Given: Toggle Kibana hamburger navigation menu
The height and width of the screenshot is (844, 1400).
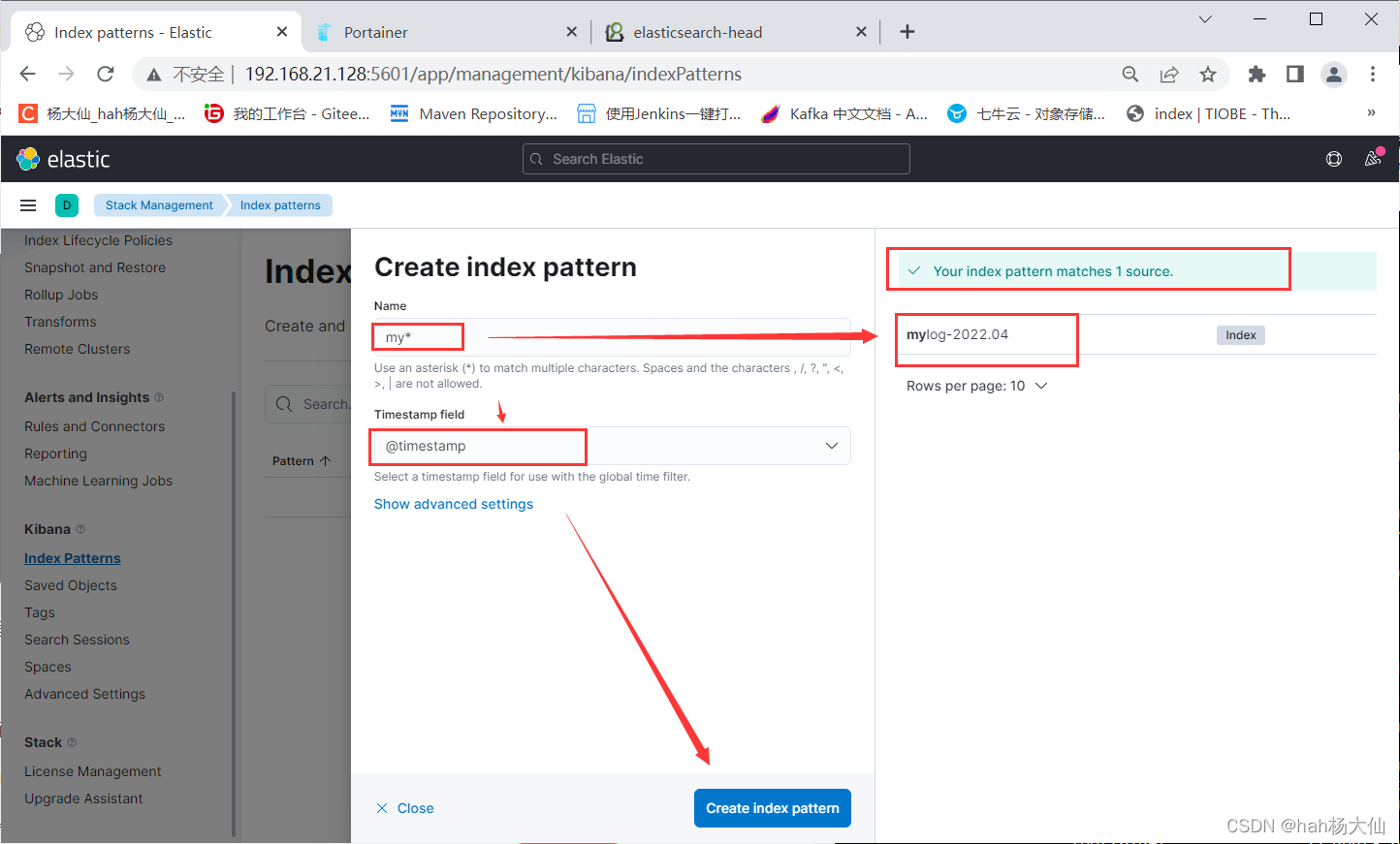Looking at the screenshot, I should point(28,205).
